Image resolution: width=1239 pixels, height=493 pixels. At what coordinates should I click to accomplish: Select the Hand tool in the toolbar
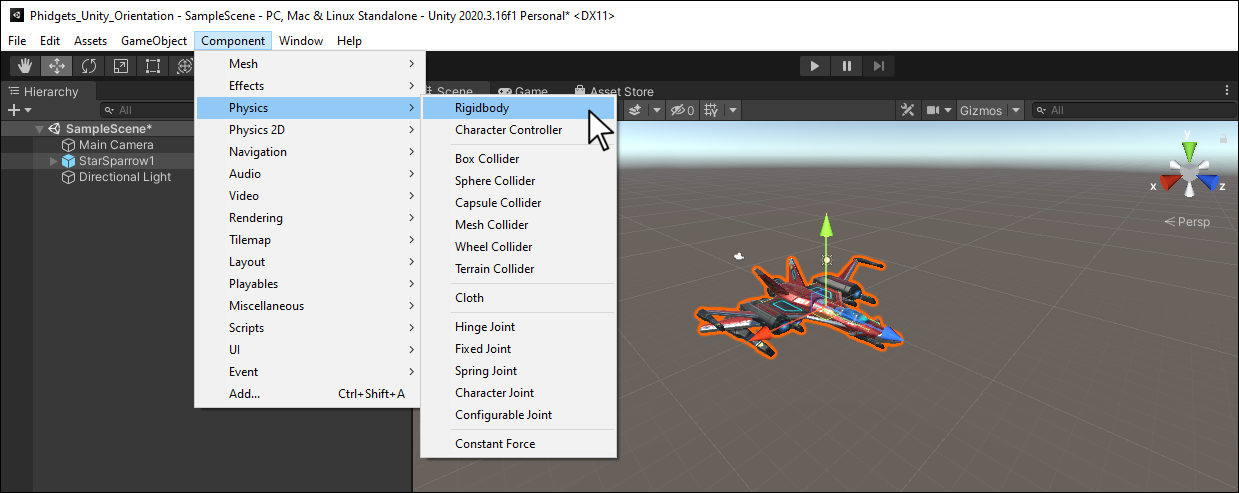[25, 66]
